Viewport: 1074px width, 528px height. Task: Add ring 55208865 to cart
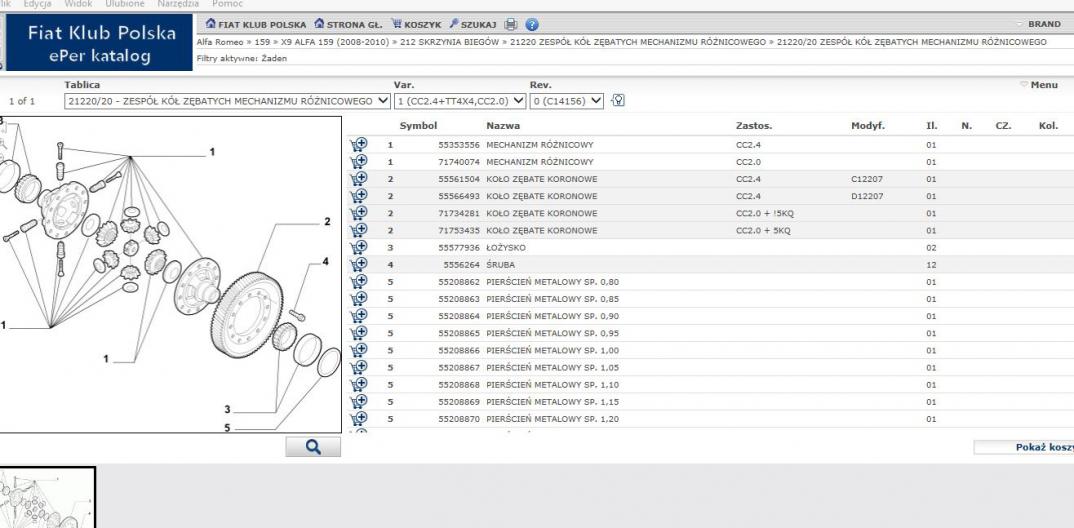point(358,333)
